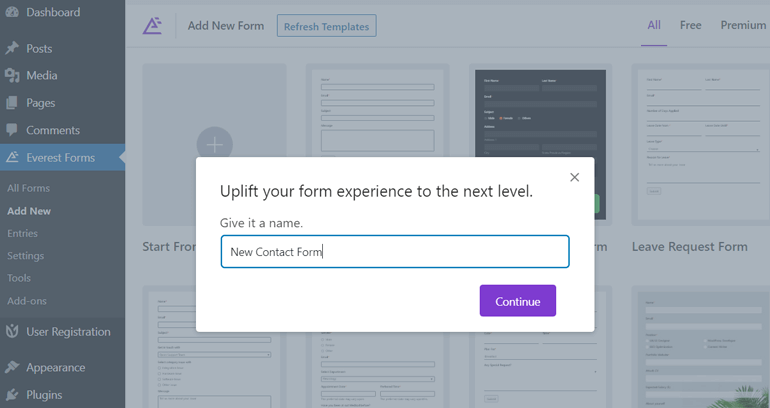The image size is (770, 408).
Task: Switch to the Free templates tab
Action: click(x=691, y=25)
